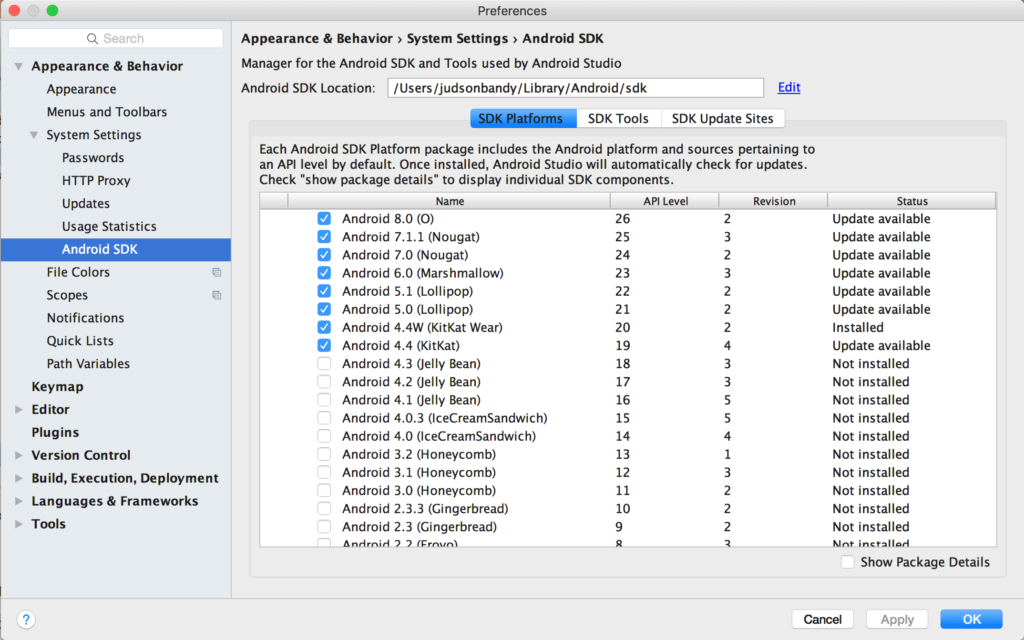Expand Build, Execution, Deployment arrow
1024x640 pixels.
[19, 478]
